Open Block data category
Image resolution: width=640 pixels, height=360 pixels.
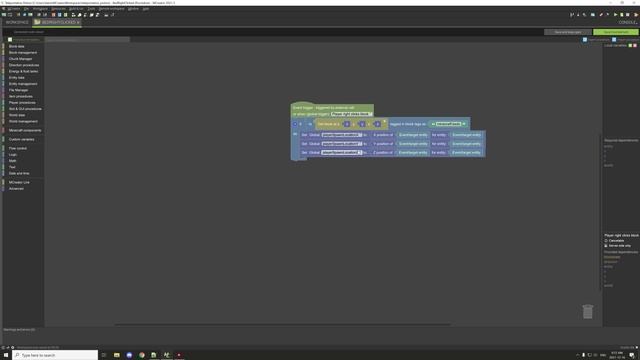point(17,46)
